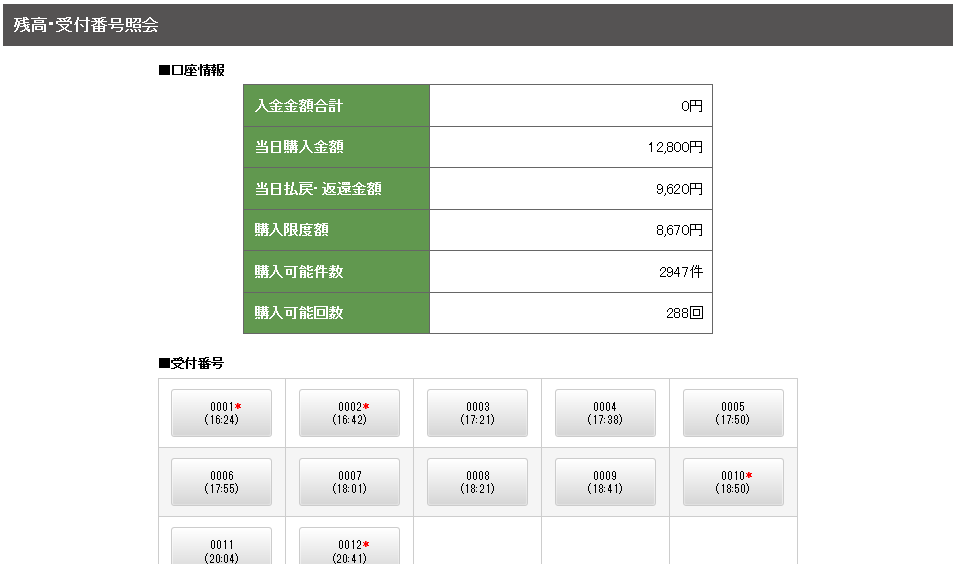Open receipt number 0001 (16:24)
This screenshot has height=564, width=956.
pyautogui.click(x=221, y=413)
